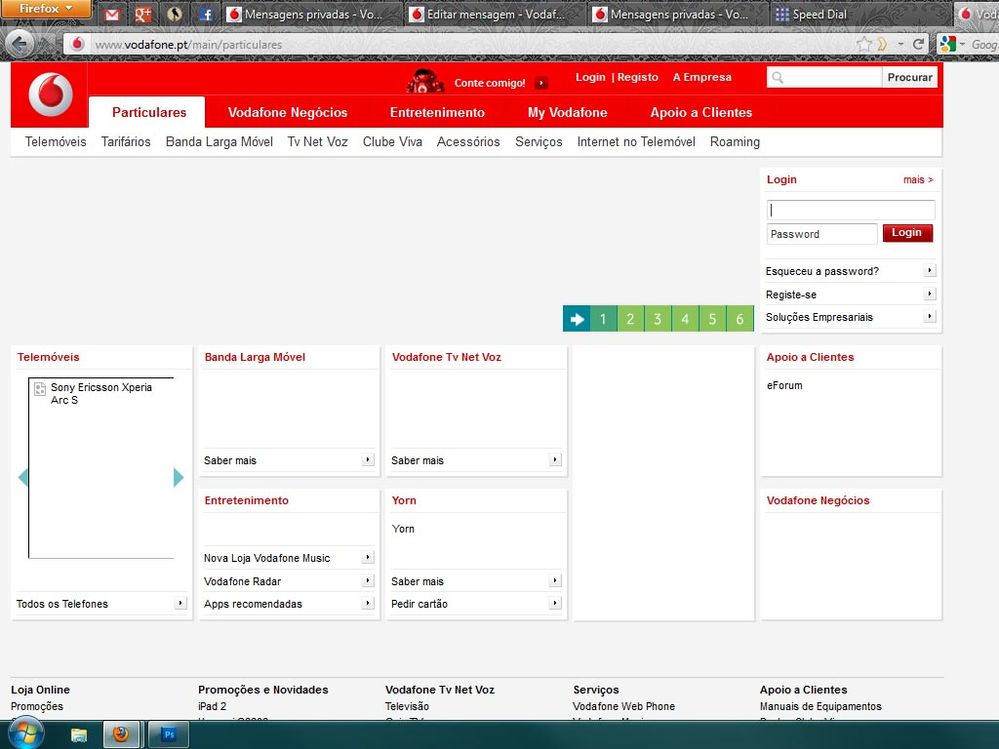This screenshot has height=749, width=999.
Task: Open Photoshop from the Windows taskbar
Action: tap(168, 735)
